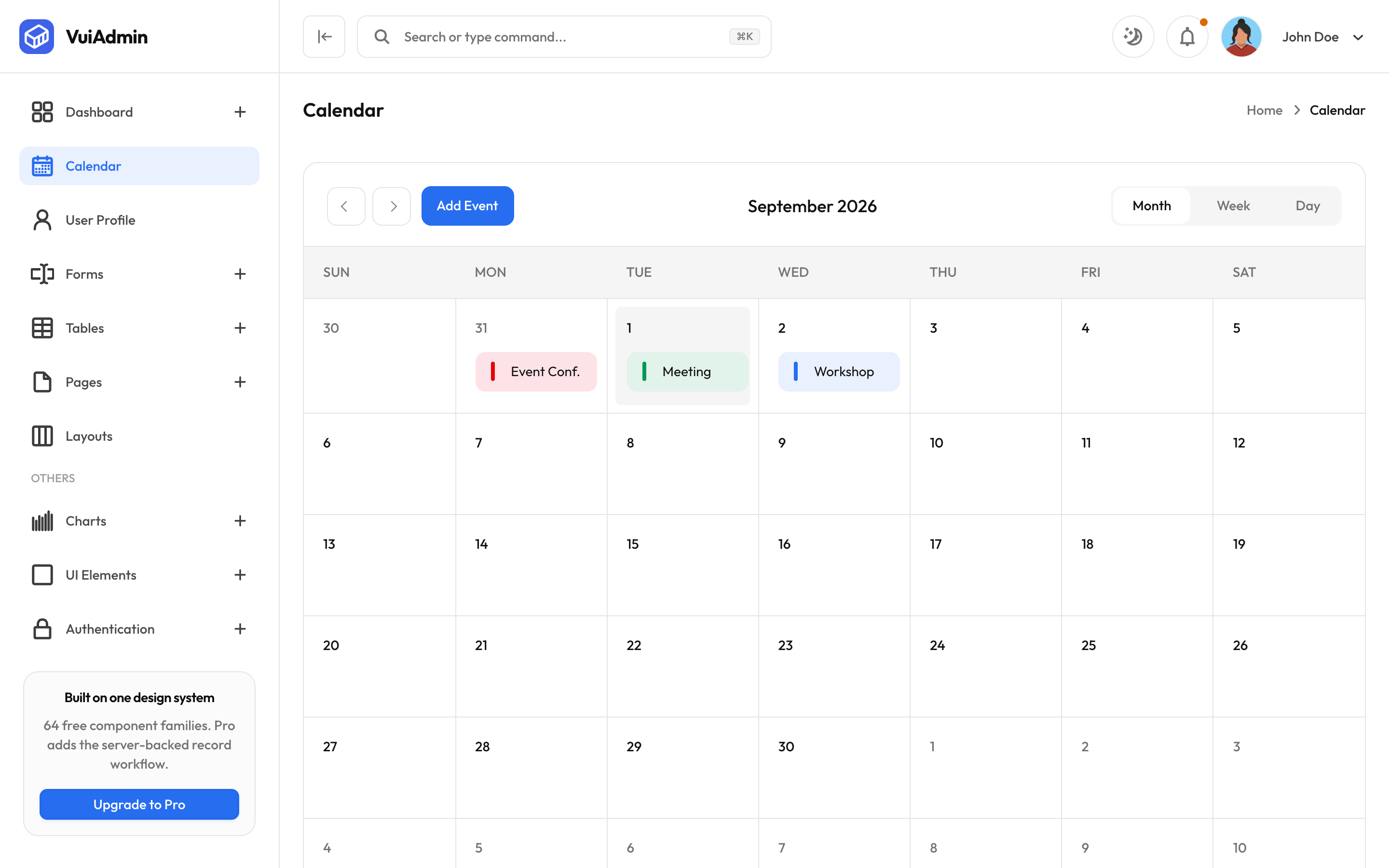Select day 18 cell
The width and height of the screenshot is (1389, 868).
tap(1137, 565)
